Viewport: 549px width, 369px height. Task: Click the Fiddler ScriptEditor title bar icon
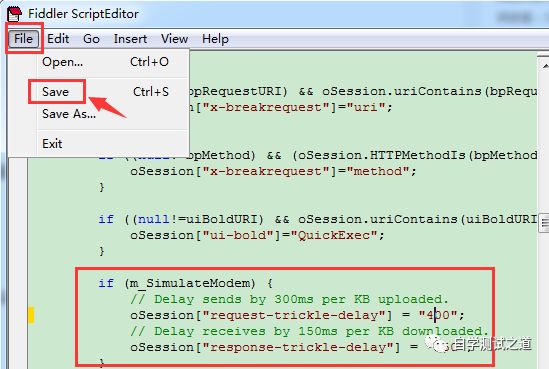[x=14, y=14]
